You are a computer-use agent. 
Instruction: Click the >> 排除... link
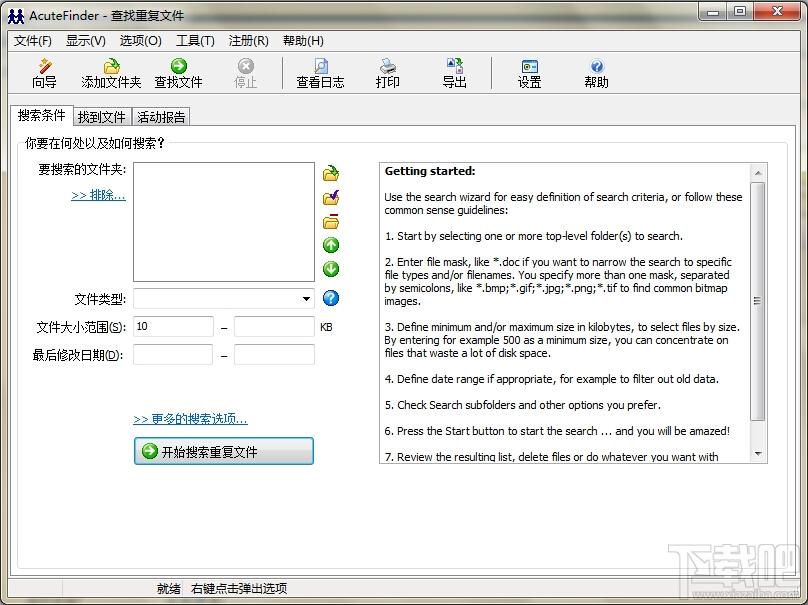coord(98,195)
